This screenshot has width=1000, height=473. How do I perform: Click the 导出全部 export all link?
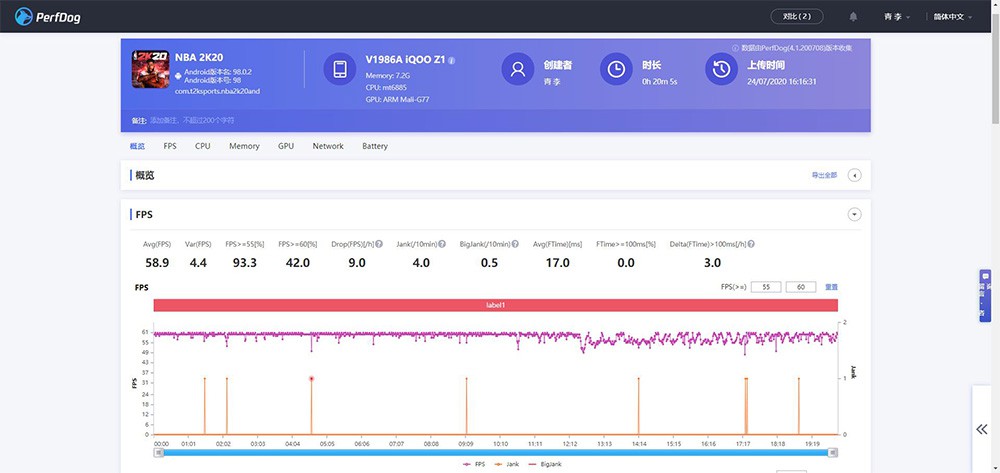824,175
